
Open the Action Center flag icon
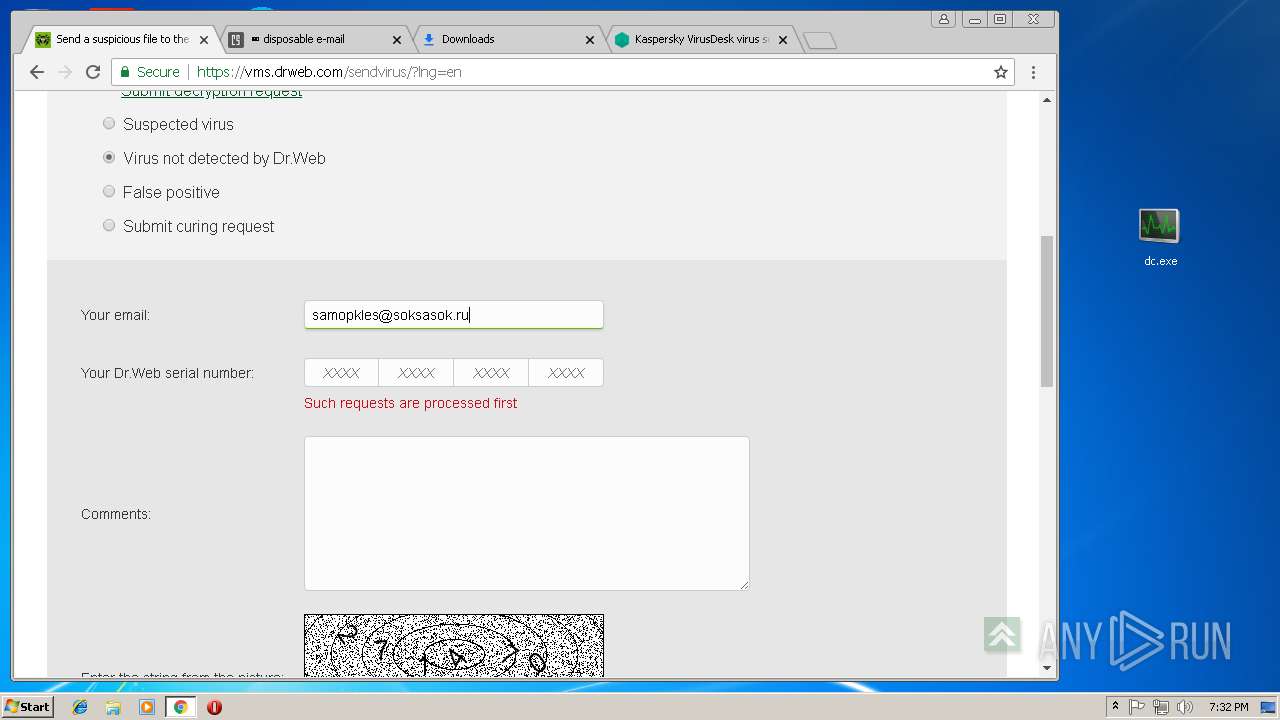tap(1137, 707)
